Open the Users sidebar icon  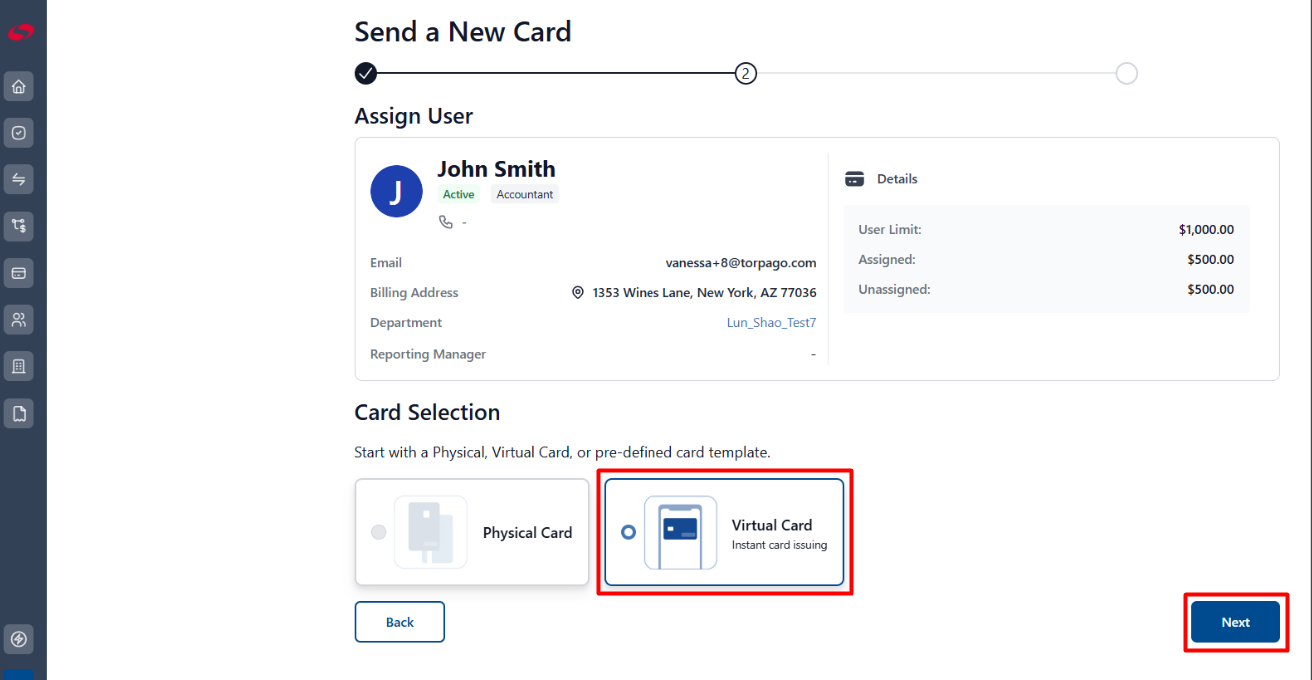pos(18,320)
